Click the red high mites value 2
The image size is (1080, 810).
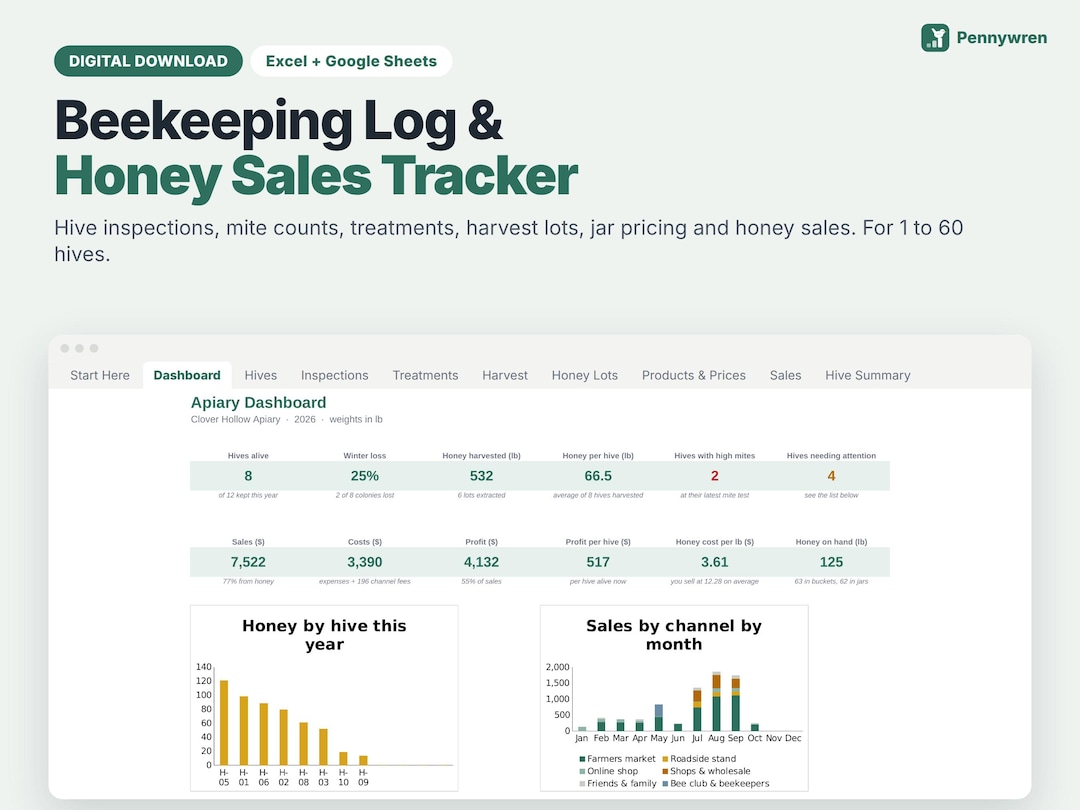pyautogui.click(x=714, y=476)
